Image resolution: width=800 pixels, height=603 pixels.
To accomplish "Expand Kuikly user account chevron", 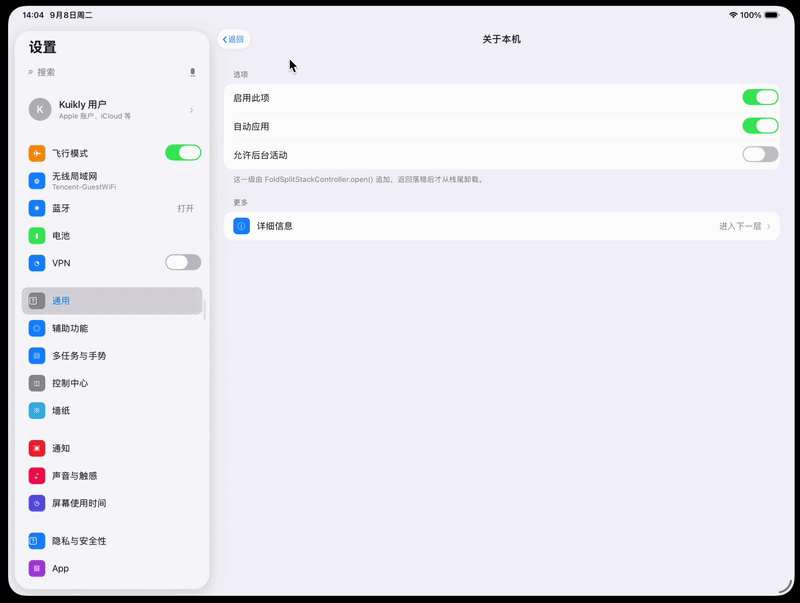I will click(x=191, y=110).
